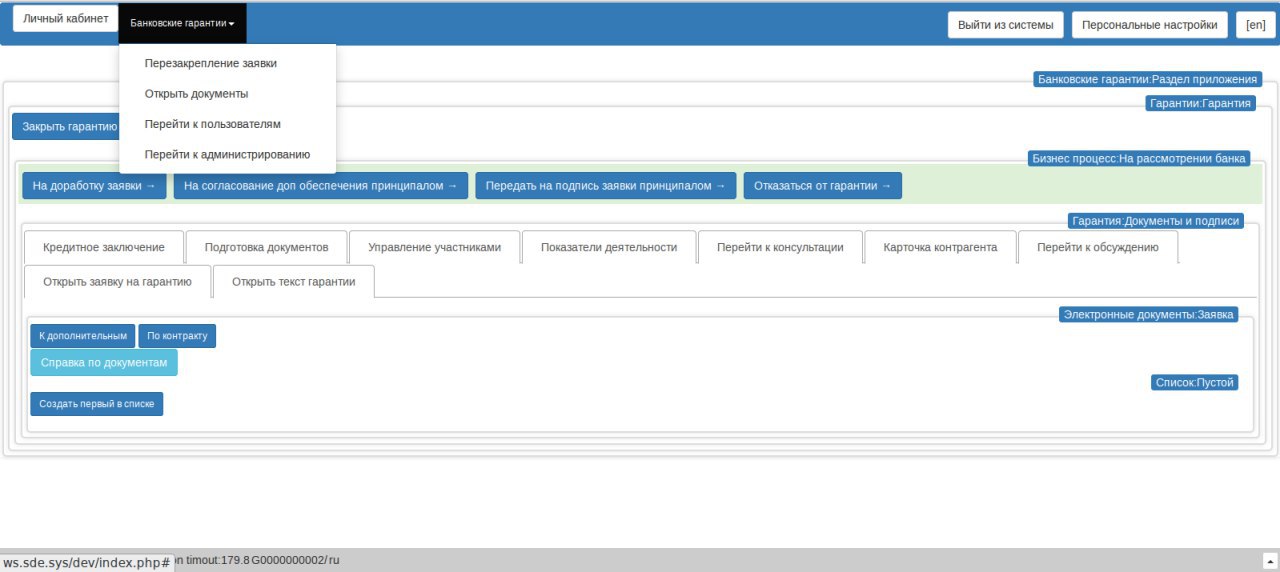
Task: Click the Электронные документы:Заявка label
Action: (x=1148, y=314)
